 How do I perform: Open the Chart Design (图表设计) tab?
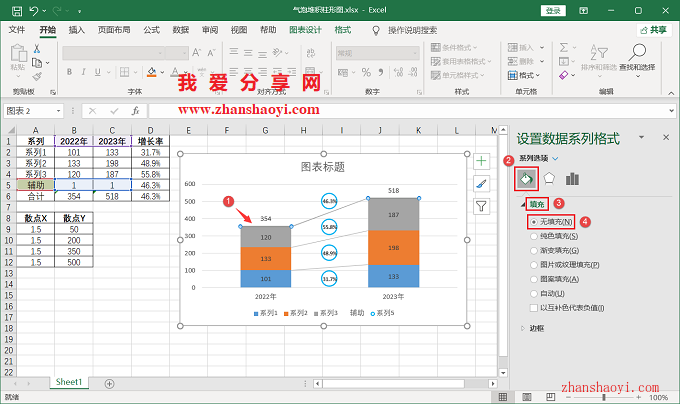pos(305,30)
